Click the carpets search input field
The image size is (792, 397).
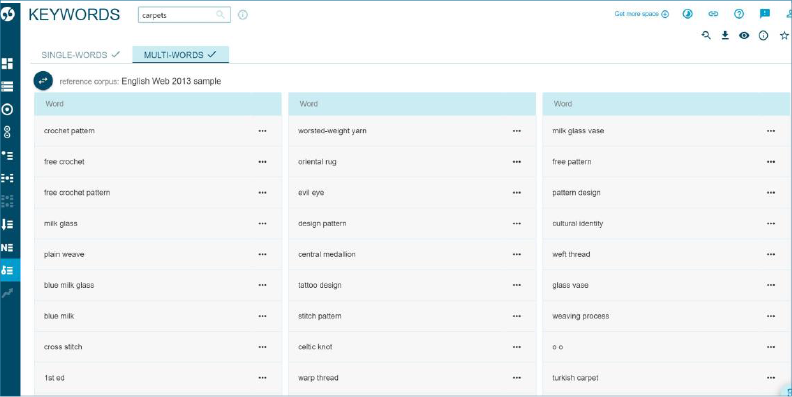coord(184,15)
